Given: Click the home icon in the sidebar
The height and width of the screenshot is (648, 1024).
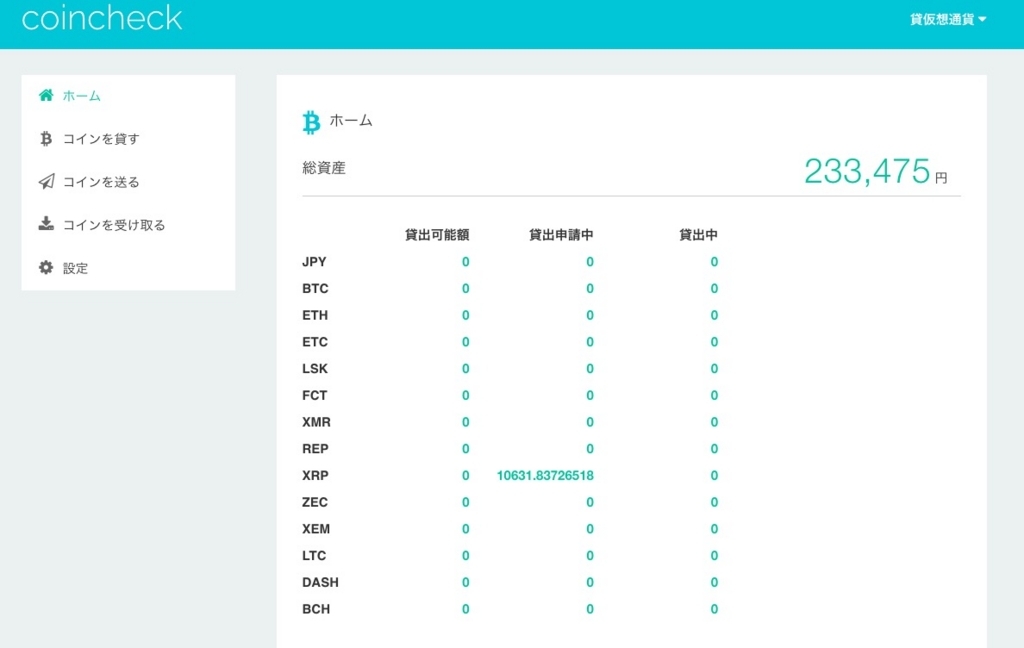Looking at the screenshot, I should [x=46, y=96].
